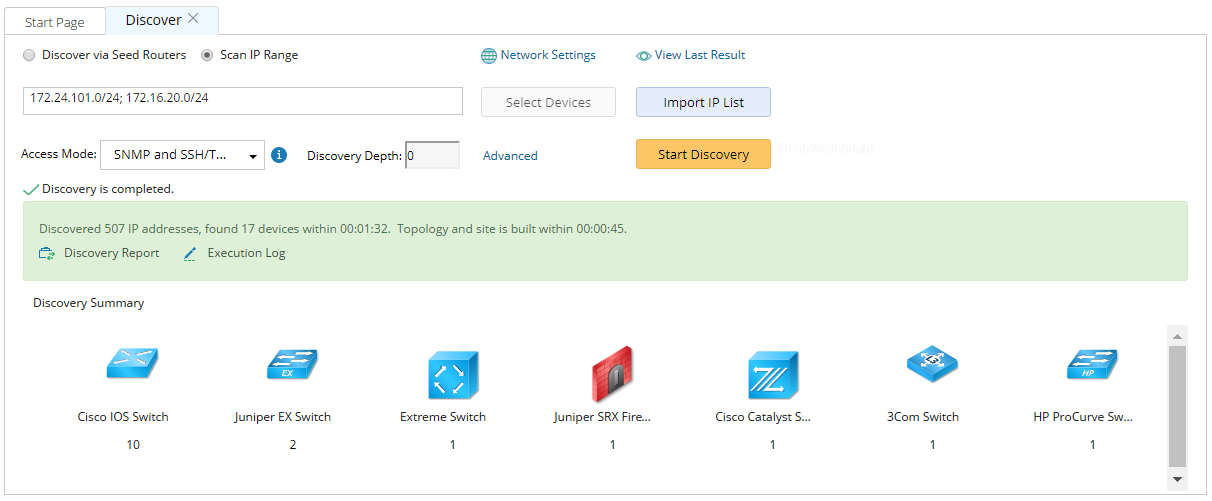
Task: Click the Juniper SRX Firewall icon
Action: coord(612,373)
